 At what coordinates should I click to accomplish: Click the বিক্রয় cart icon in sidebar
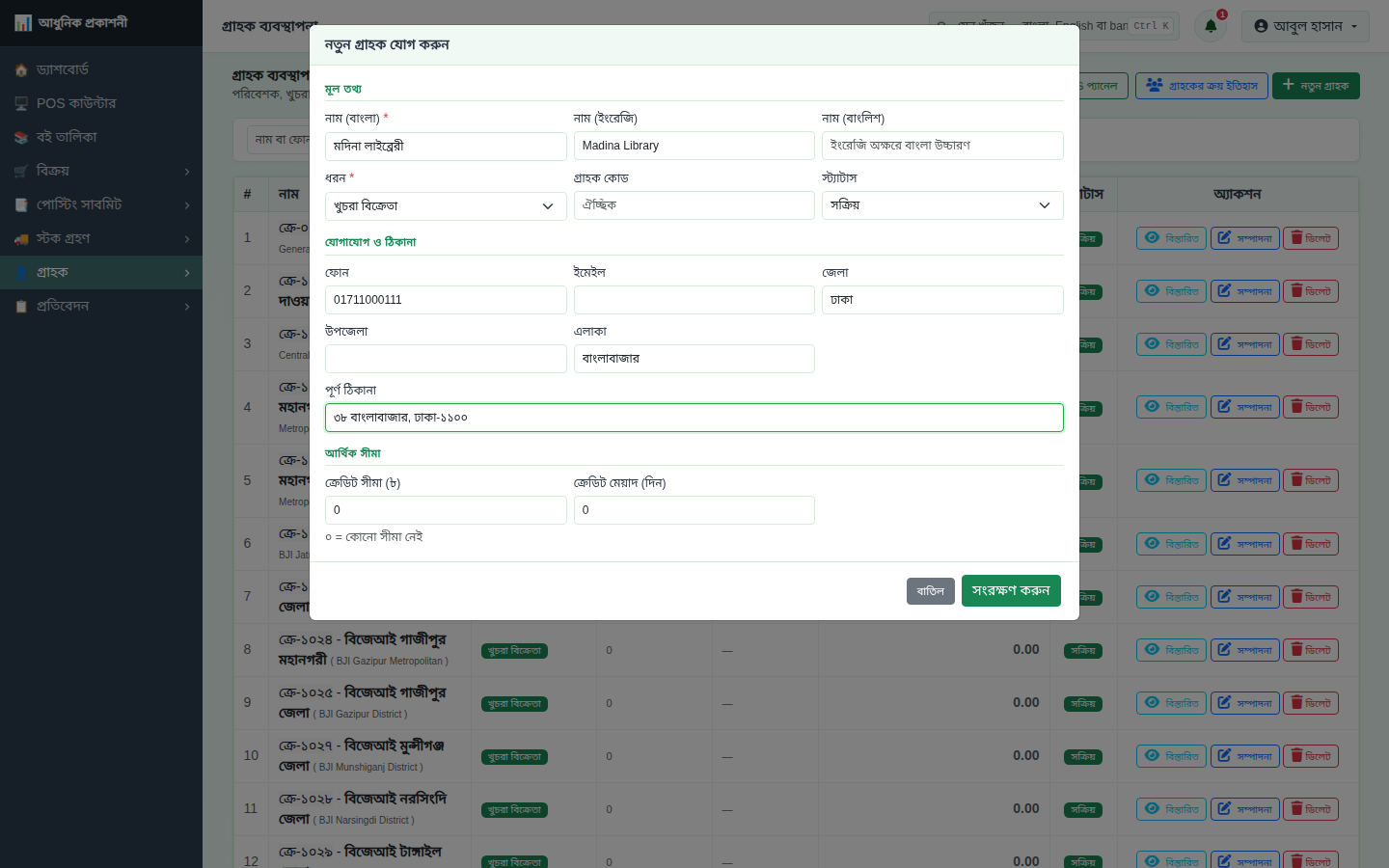coord(21,172)
